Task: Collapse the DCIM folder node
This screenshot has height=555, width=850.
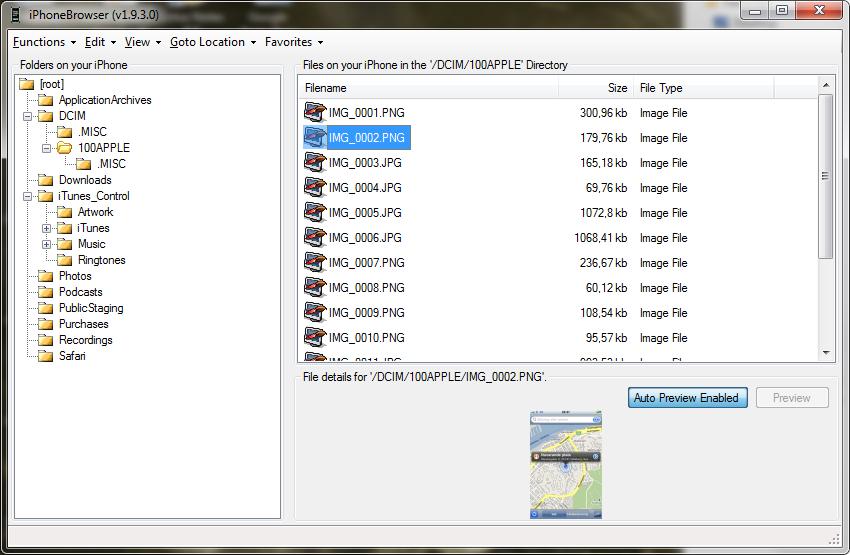Action: coord(27,116)
